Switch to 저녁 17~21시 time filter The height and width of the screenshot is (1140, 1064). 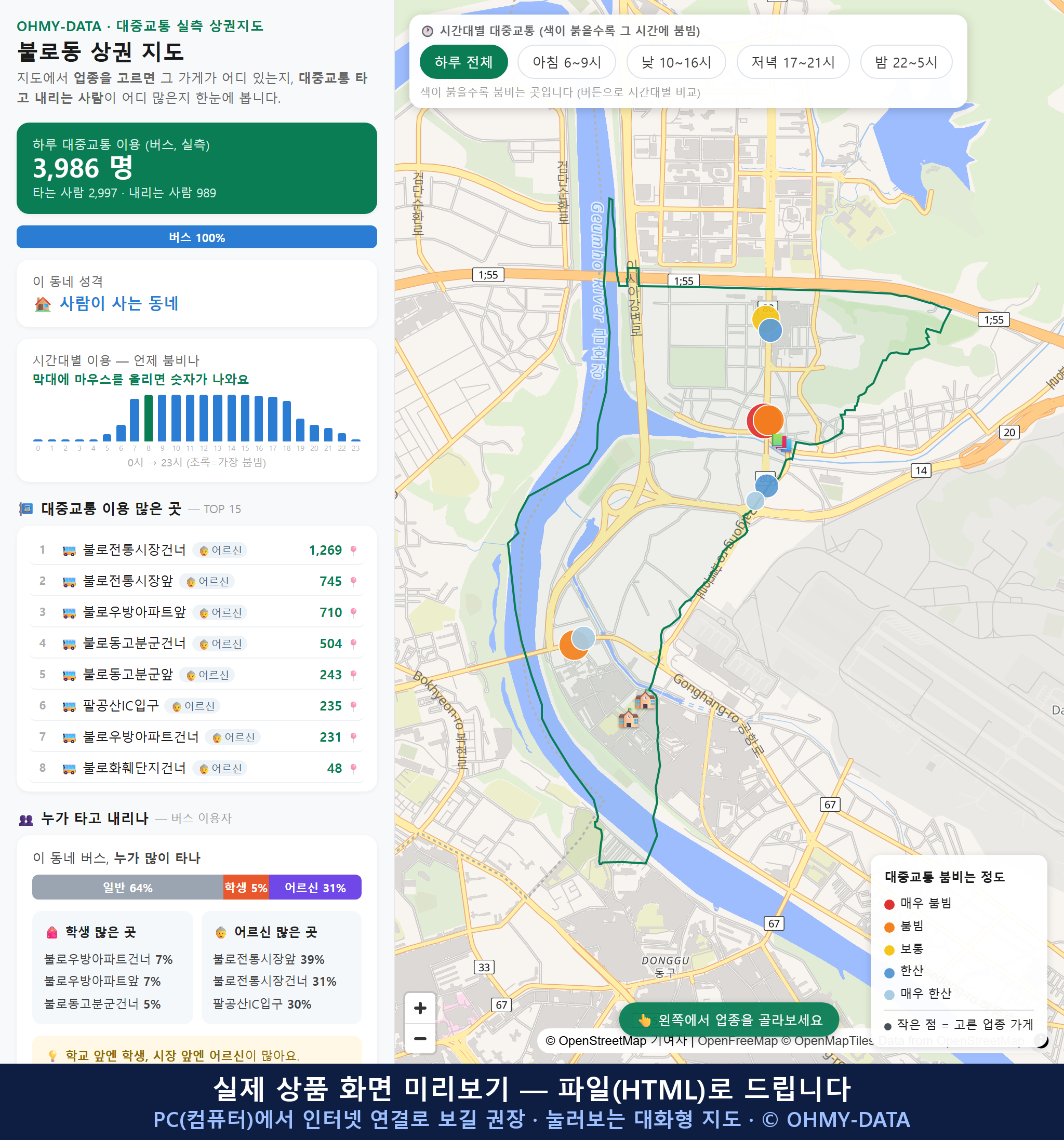(x=793, y=62)
